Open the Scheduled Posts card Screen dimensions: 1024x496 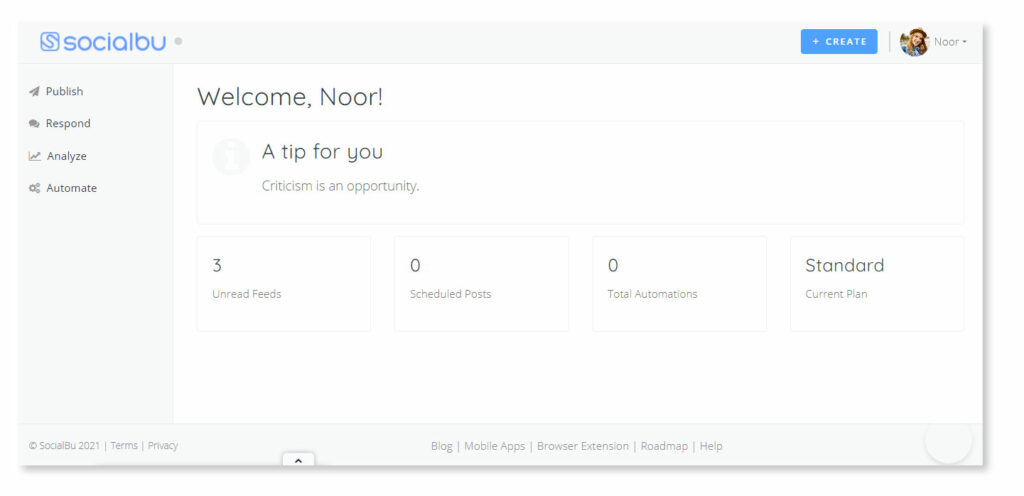coord(481,284)
